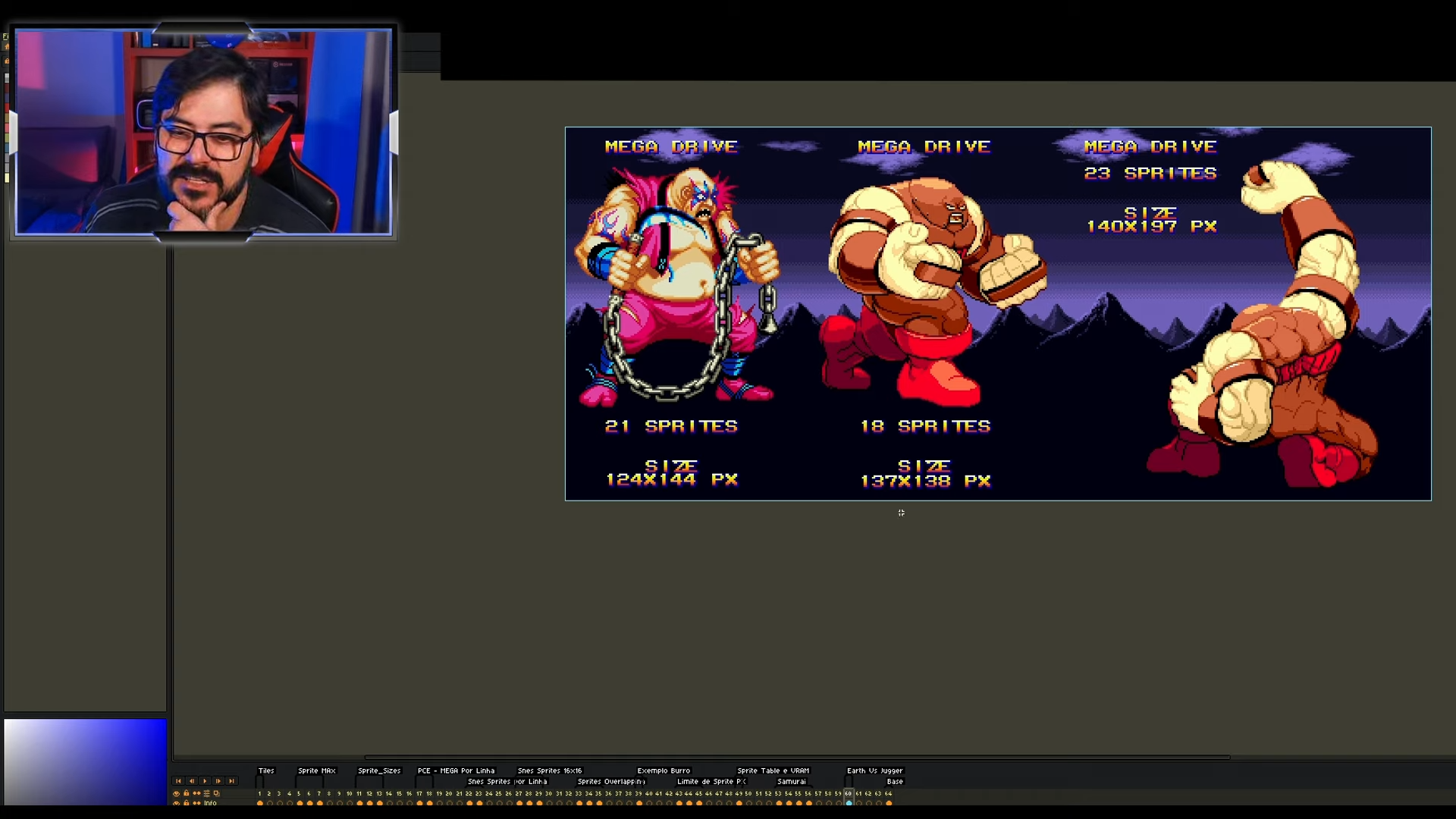Click the canvas horizontal scrollbar
Screen dimensions: 1456x819
796,757
